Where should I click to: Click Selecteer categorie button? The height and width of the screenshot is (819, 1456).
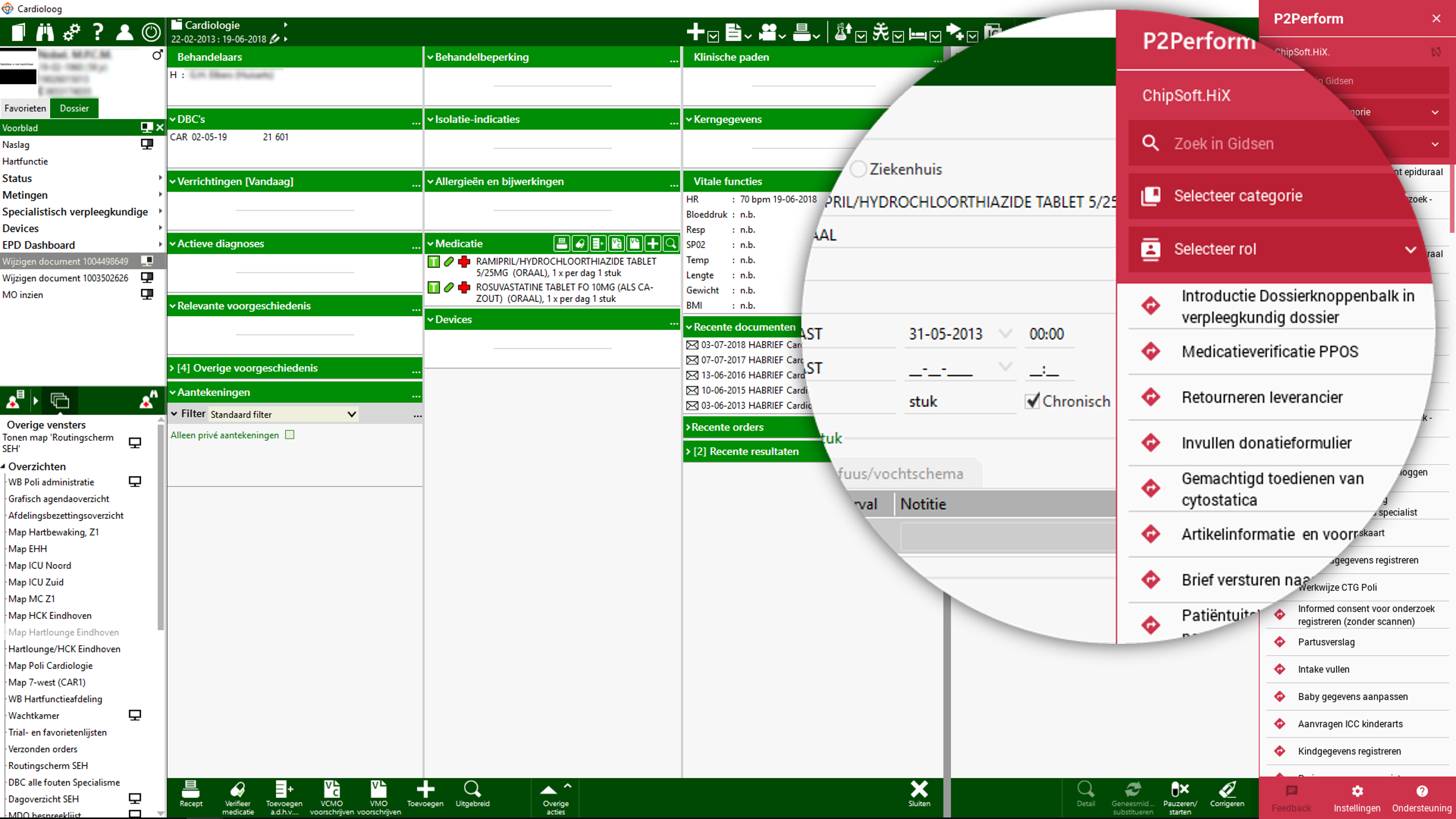point(1238,196)
